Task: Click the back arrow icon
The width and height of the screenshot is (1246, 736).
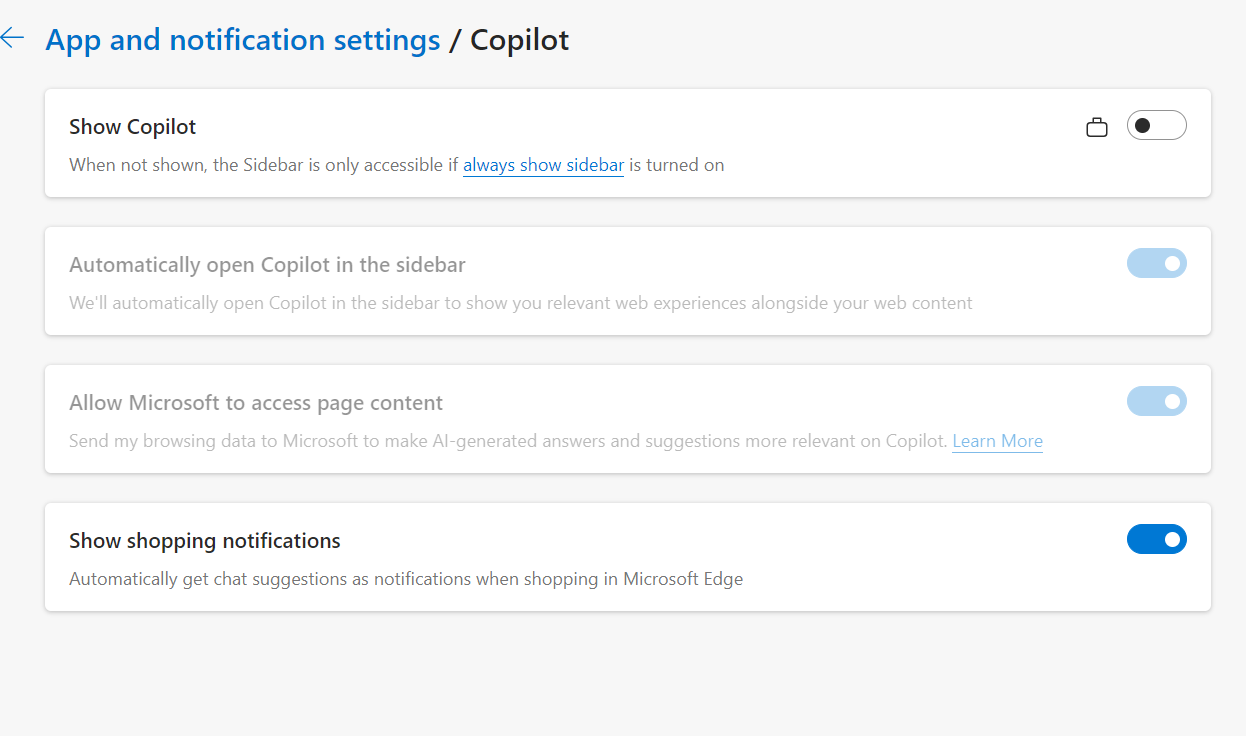Action: (12, 38)
